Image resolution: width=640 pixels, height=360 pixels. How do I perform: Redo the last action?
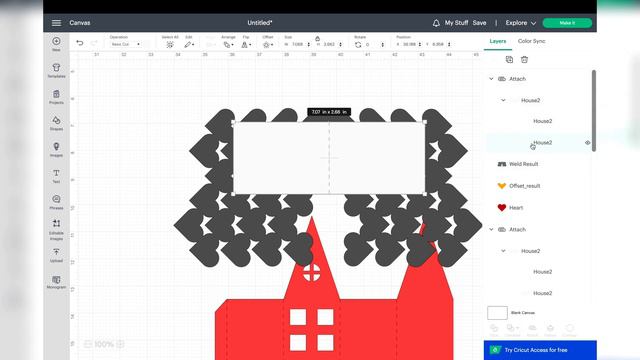click(94, 43)
